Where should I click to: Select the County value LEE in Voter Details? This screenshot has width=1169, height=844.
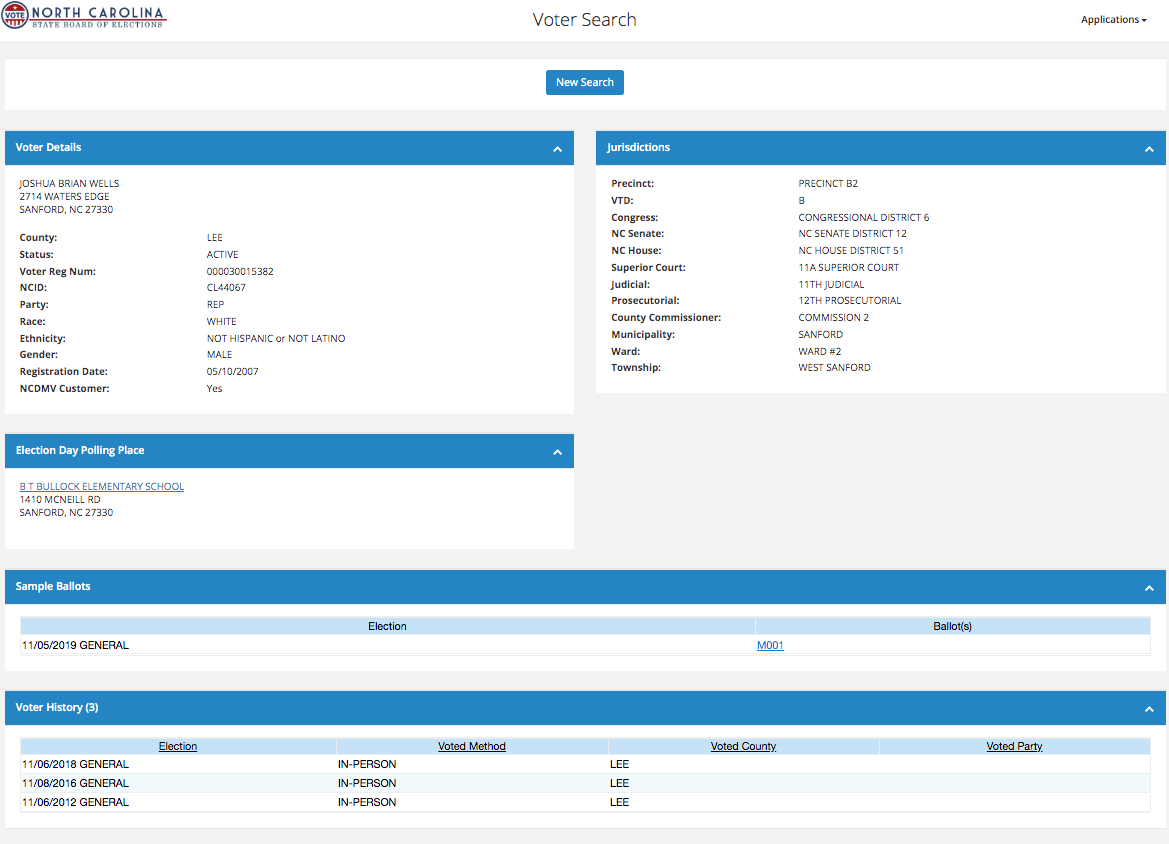click(215, 238)
